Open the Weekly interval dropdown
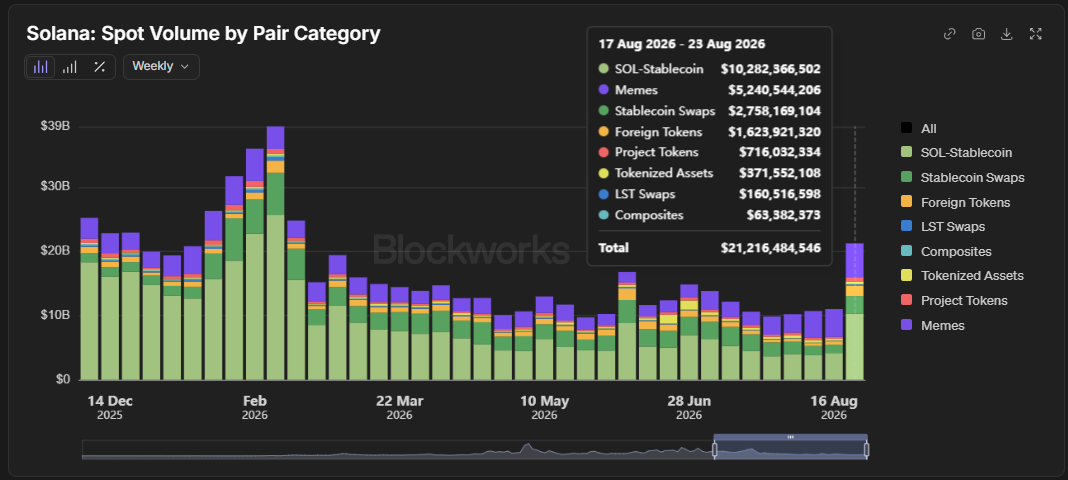Image resolution: width=1068 pixels, height=480 pixels. pos(161,67)
